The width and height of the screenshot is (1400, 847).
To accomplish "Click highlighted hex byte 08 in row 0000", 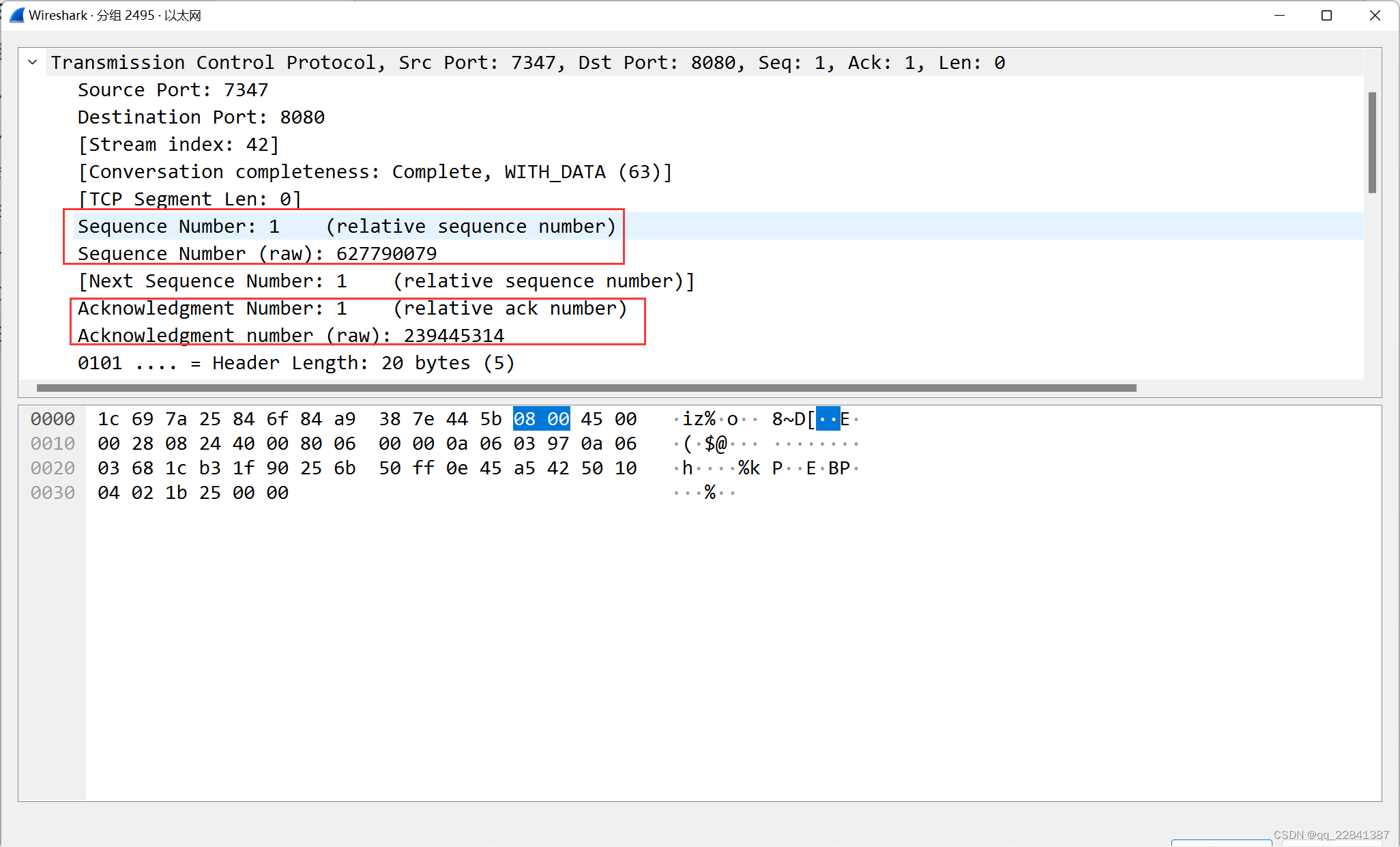I will [x=525, y=418].
